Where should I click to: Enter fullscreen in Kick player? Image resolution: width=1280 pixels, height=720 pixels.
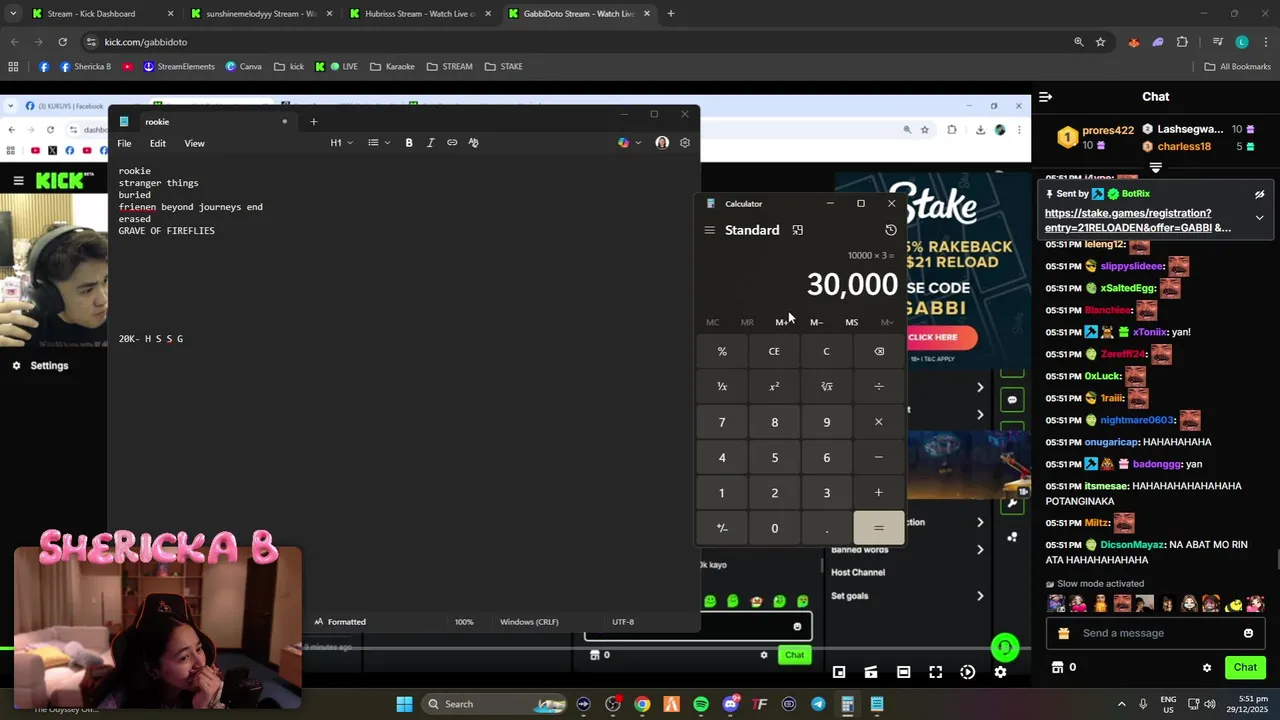click(x=935, y=672)
